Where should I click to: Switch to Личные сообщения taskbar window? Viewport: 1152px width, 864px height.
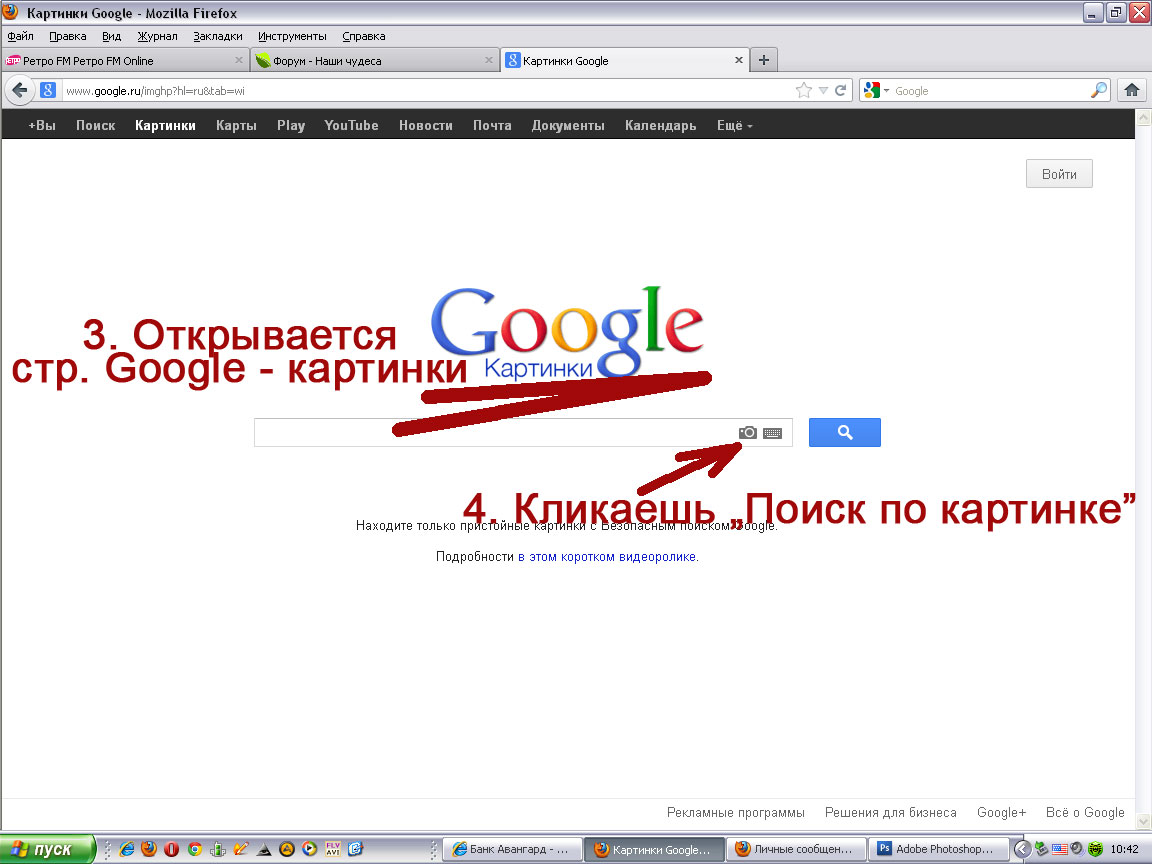pyautogui.click(x=796, y=849)
